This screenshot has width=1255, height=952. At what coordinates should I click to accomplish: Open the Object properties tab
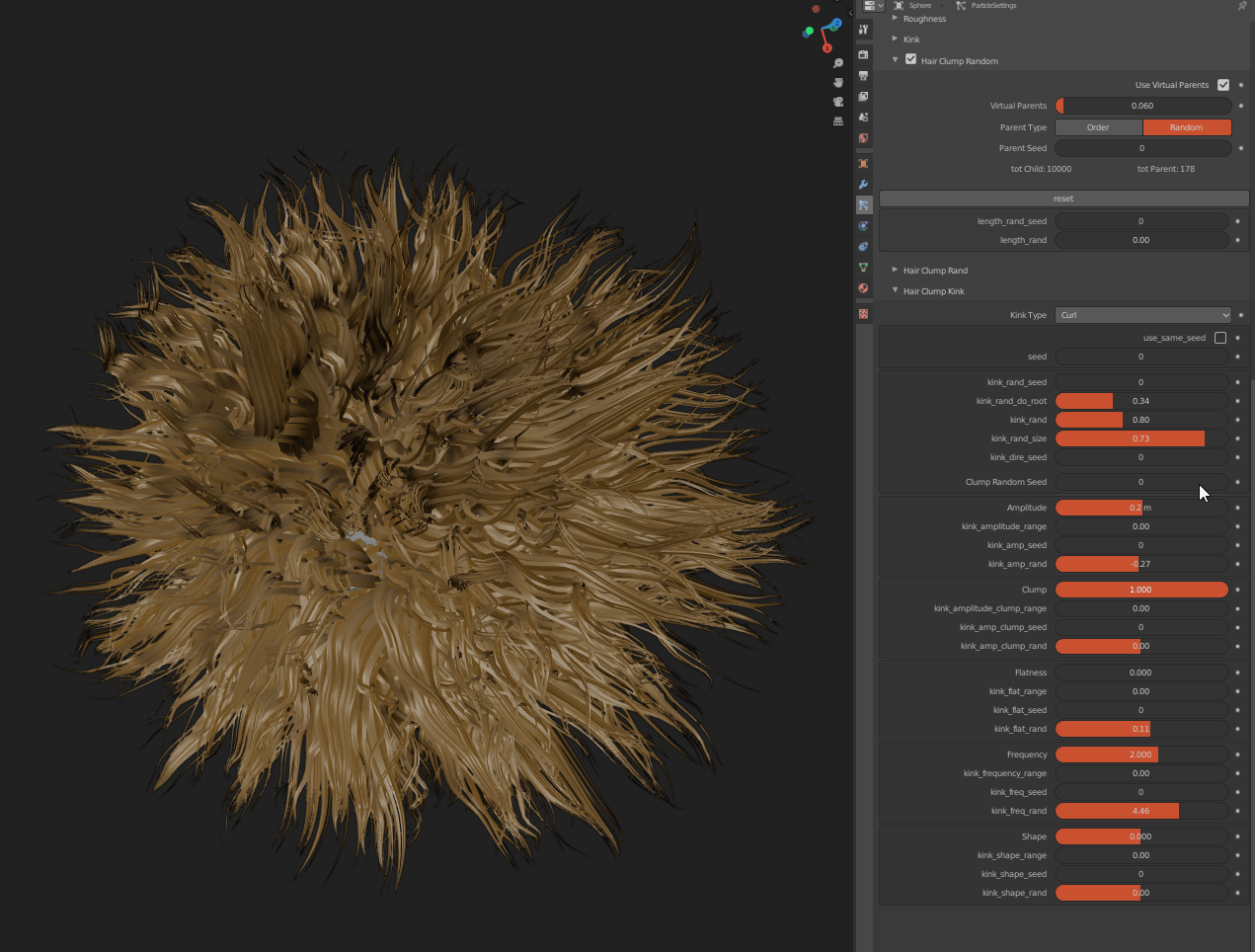click(863, 164)
